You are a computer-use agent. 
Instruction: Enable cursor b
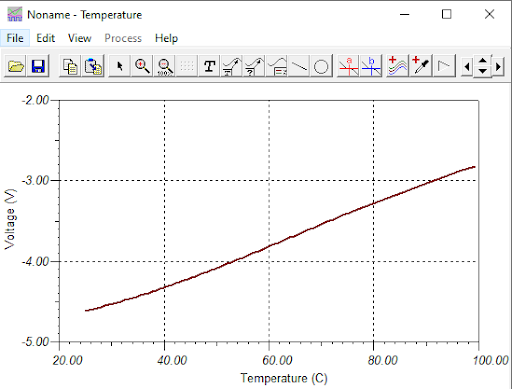click(x=371, y=66)
